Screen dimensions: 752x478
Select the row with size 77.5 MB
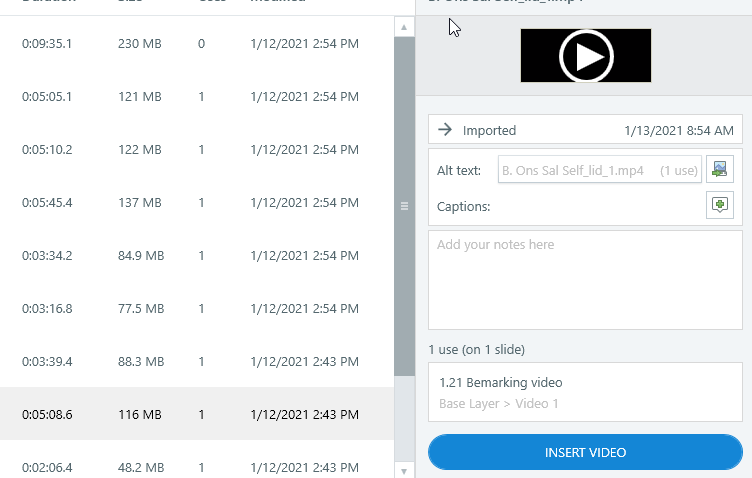197,308
